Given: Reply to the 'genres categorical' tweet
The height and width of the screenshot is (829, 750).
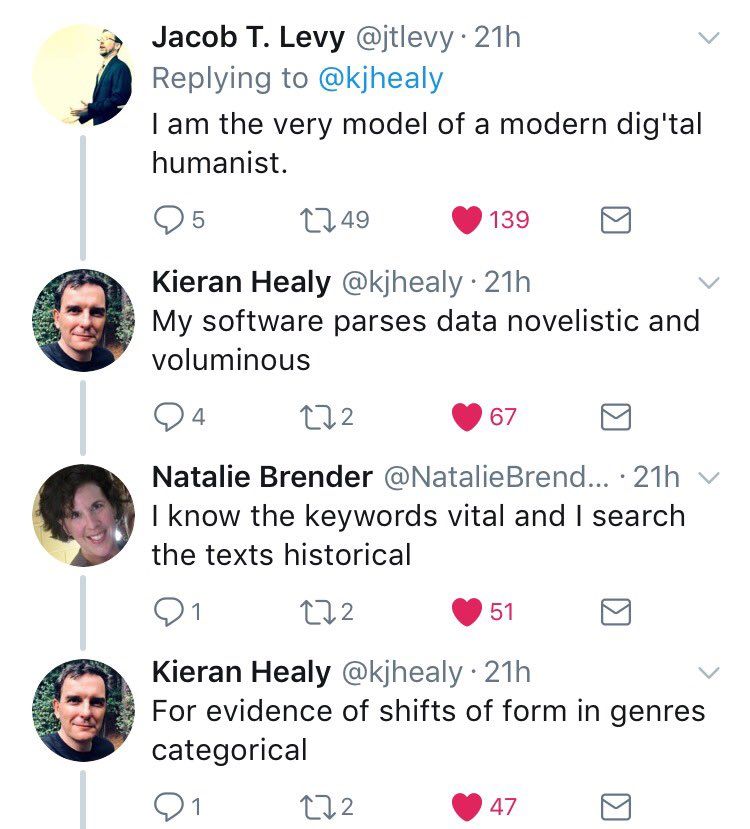Looking at the screenshot, I should pos(168,807).
